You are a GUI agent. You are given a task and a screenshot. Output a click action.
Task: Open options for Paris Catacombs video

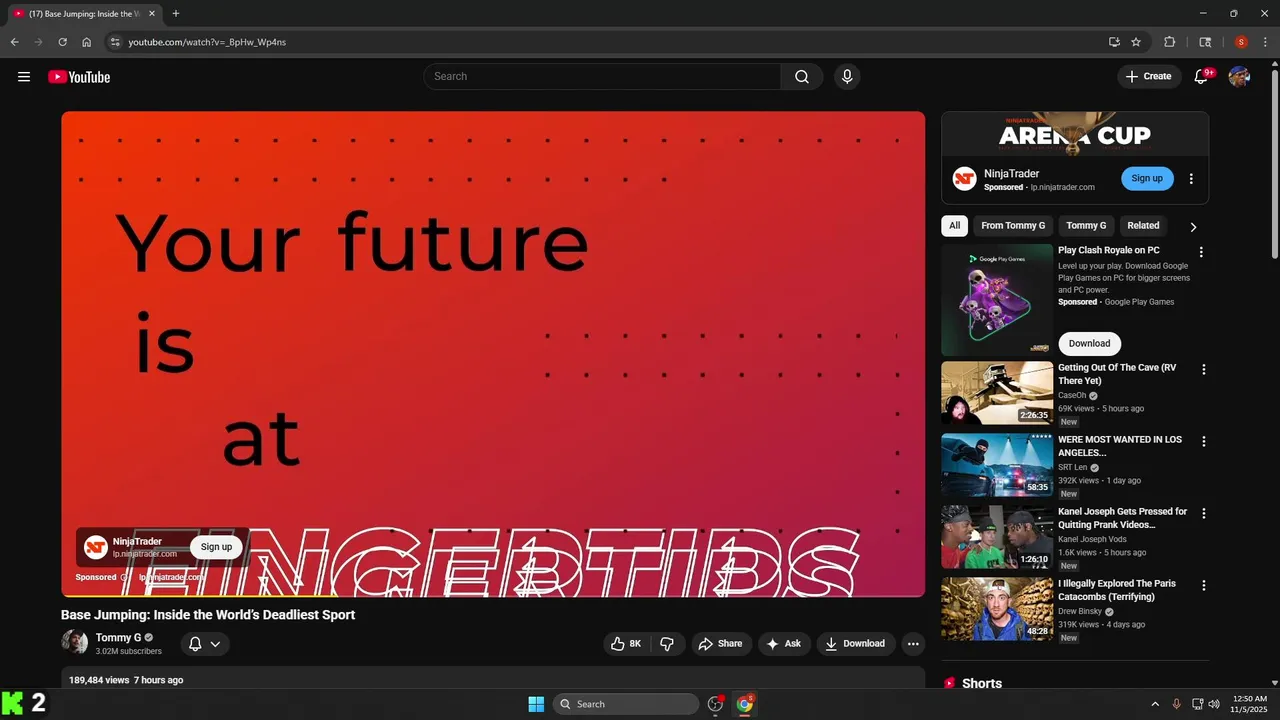[x=1204, y=586]
